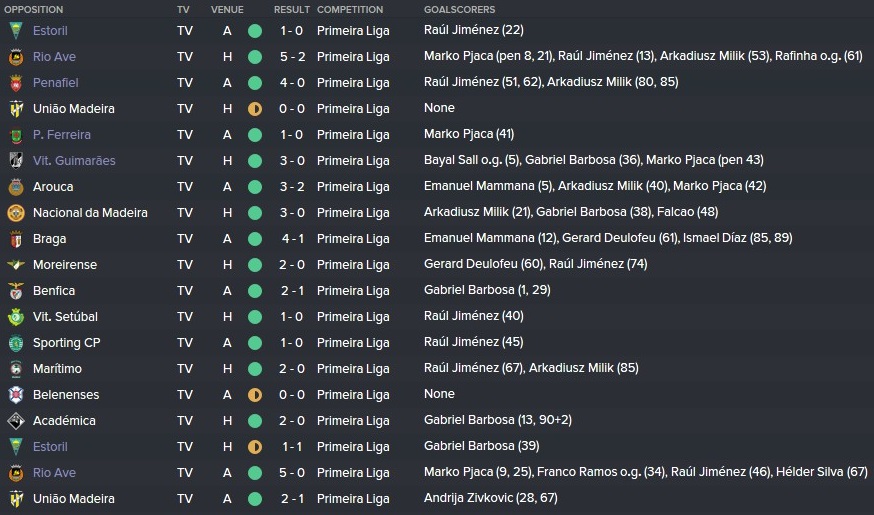This screenshot has width=874, height=515.
Task: Click the Belenenses cross crest icon
Action: [x=16, y=395]
